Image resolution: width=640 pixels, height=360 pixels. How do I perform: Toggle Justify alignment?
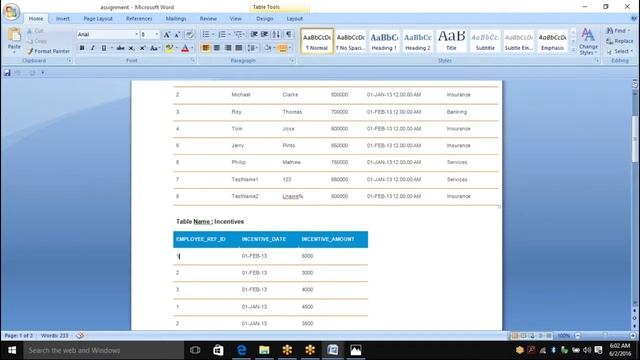[x=239, y=48]
